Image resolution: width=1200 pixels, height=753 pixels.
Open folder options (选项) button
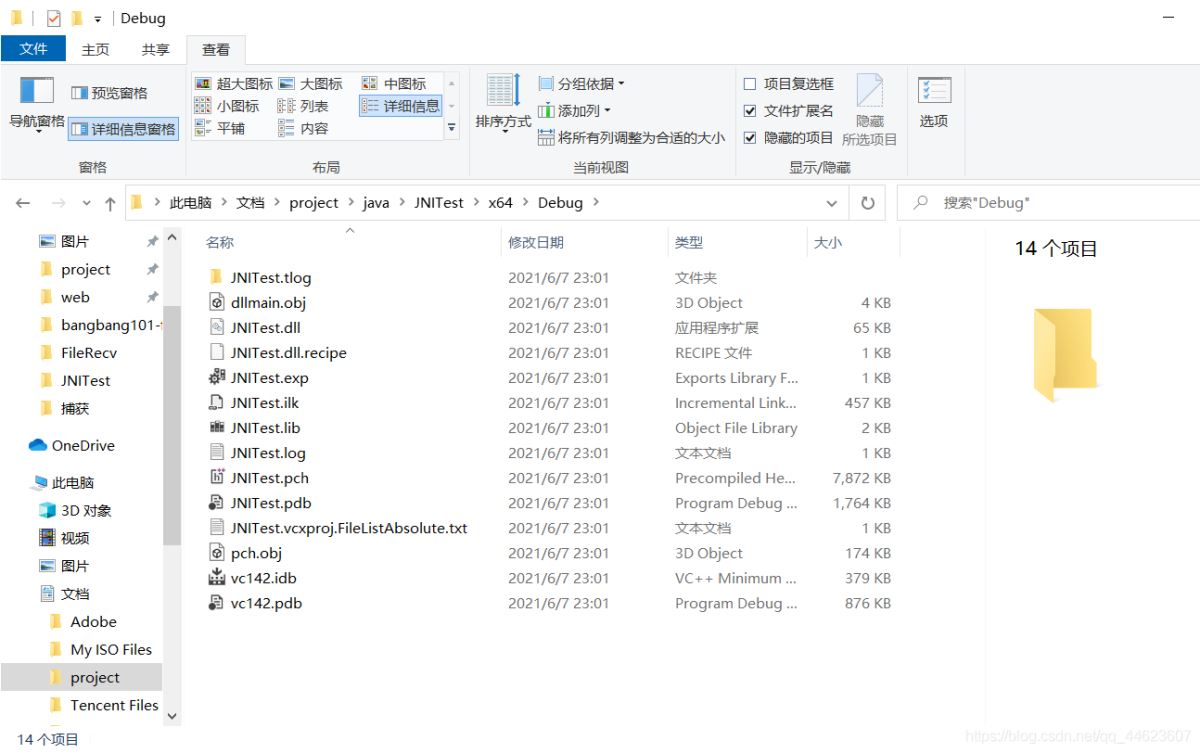934,103
